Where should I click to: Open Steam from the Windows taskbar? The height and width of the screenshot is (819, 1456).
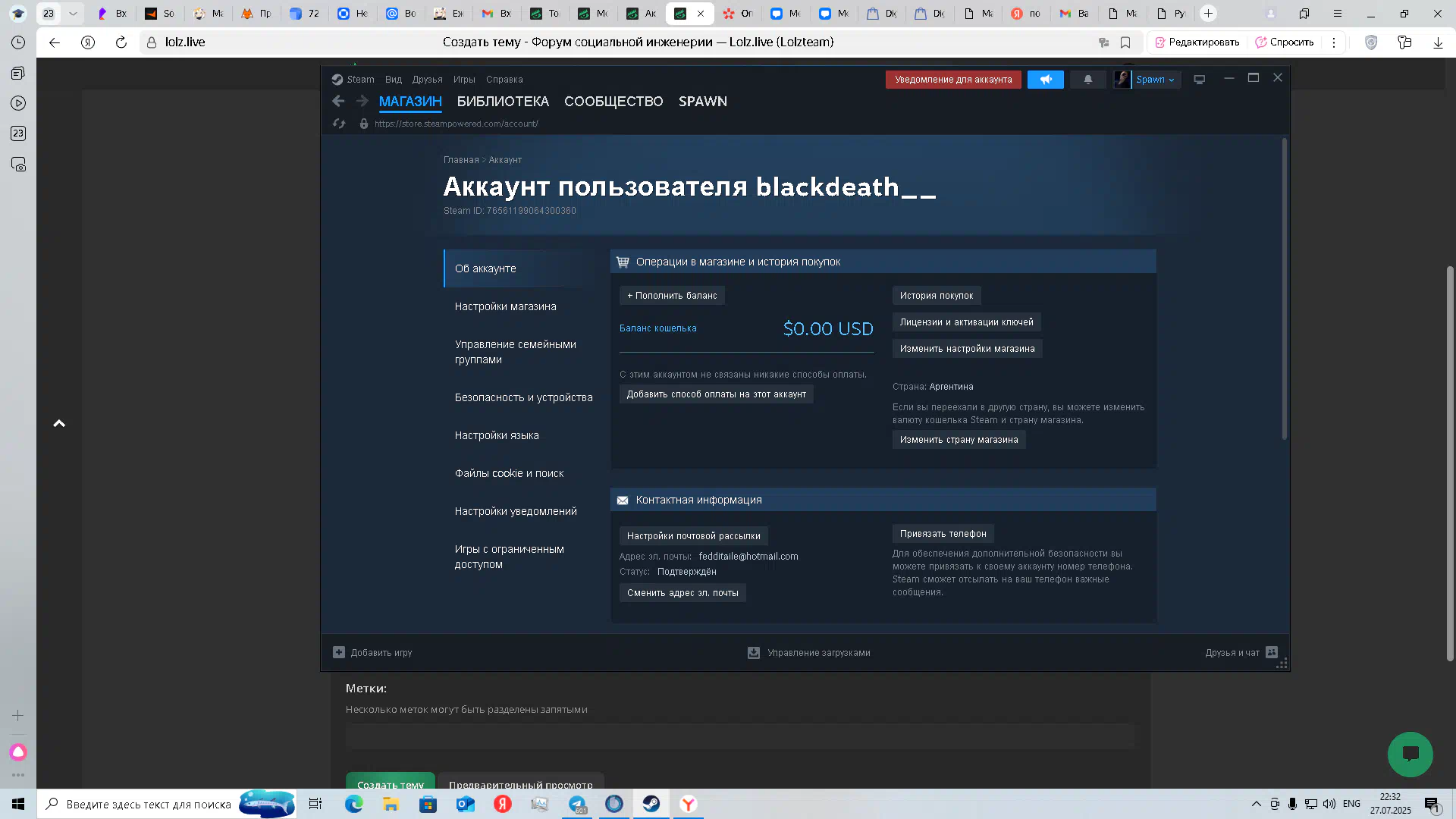[x=651, y=804]
